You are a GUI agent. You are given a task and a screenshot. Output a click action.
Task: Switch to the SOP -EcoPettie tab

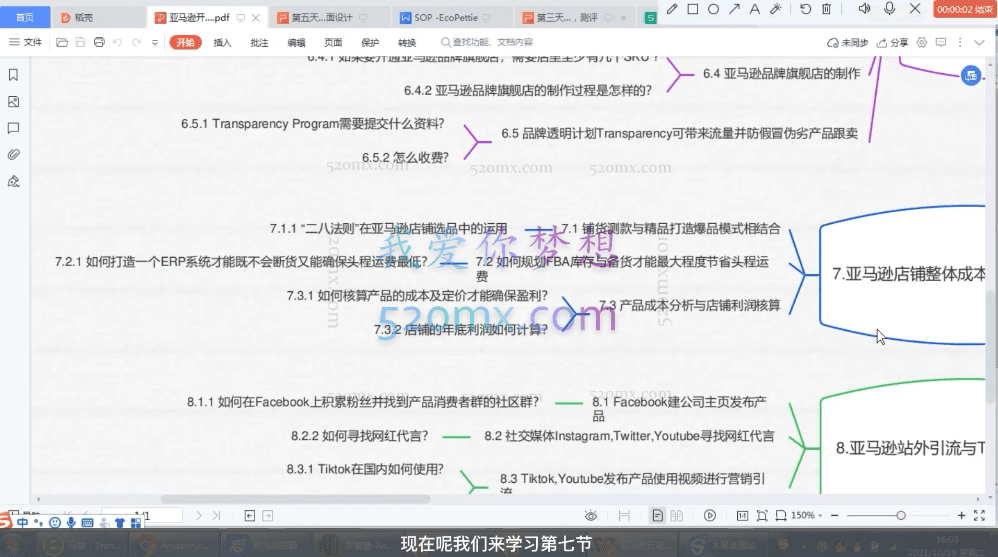click(445, 18)
